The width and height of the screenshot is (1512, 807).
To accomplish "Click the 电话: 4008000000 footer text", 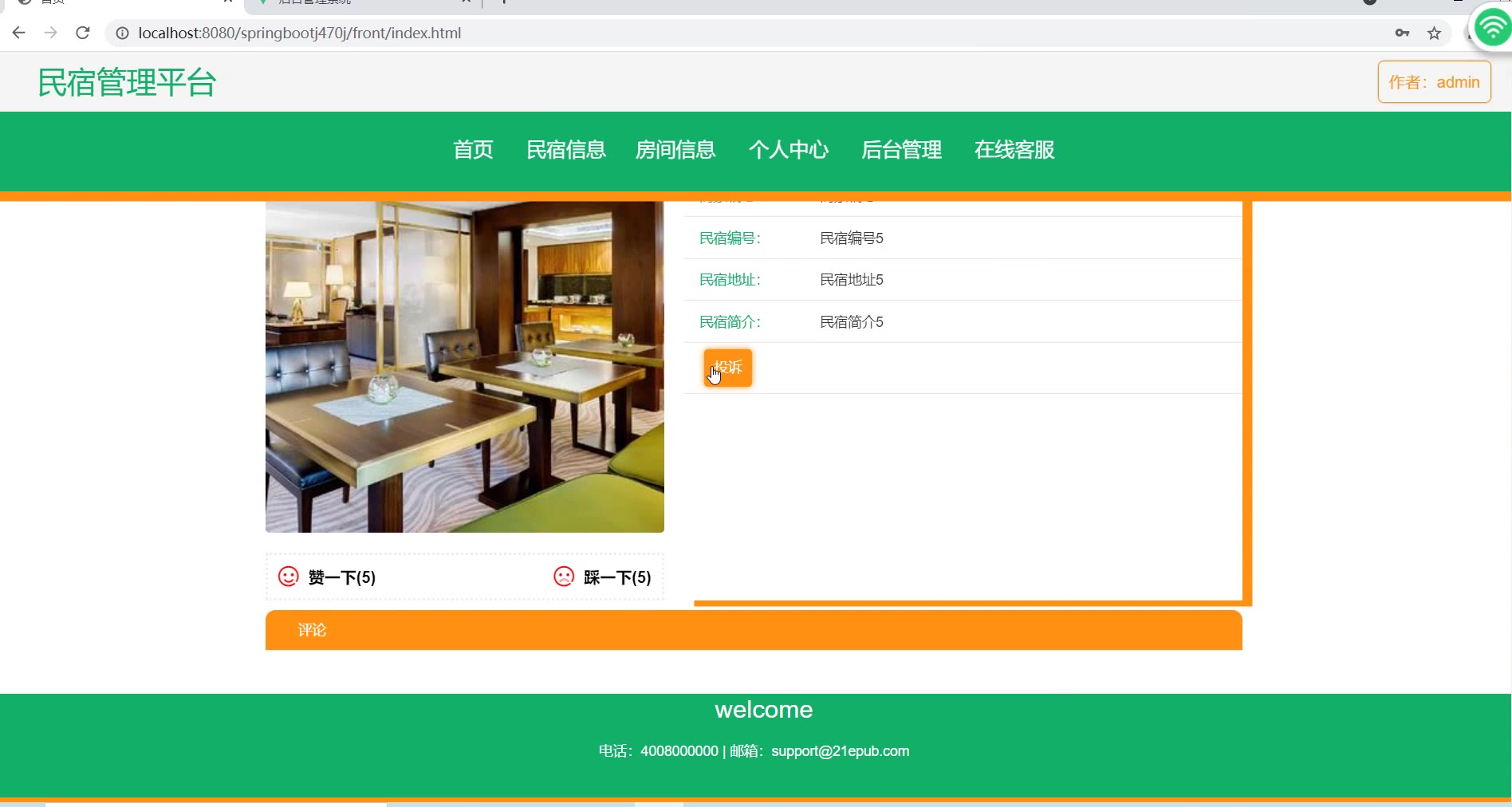I will coord(659,751).
